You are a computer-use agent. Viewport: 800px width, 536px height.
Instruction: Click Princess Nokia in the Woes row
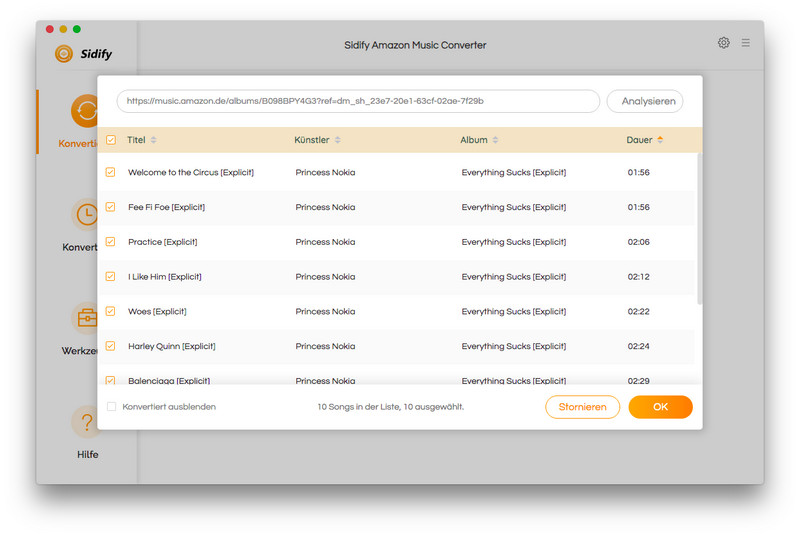(x=325, y=311)
